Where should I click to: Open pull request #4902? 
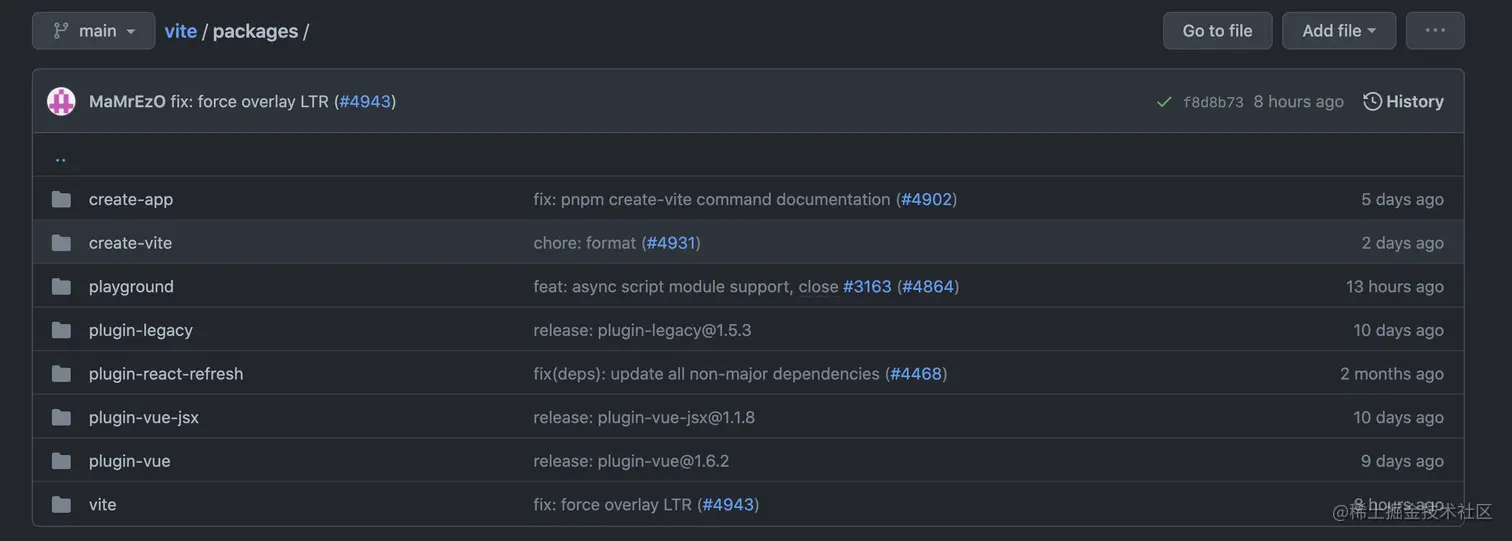(x=926, y=199)
